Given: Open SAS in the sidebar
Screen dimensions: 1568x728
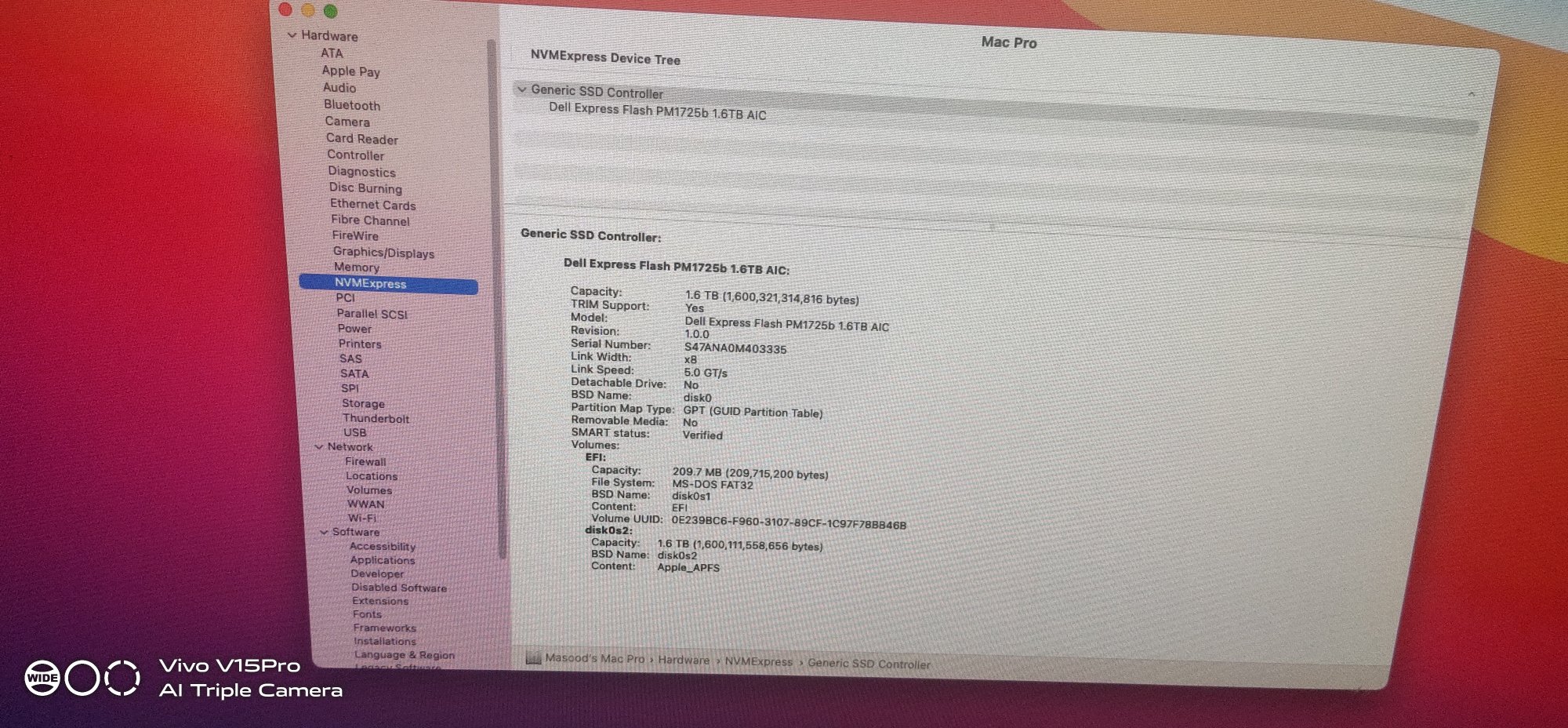Looking at the screenshot, I should (350, 359).
